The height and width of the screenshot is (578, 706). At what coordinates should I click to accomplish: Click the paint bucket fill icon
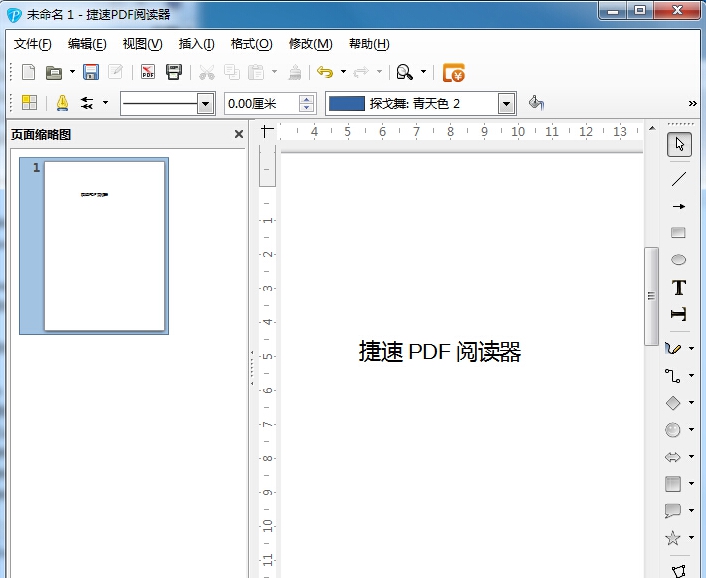point(536,103)
